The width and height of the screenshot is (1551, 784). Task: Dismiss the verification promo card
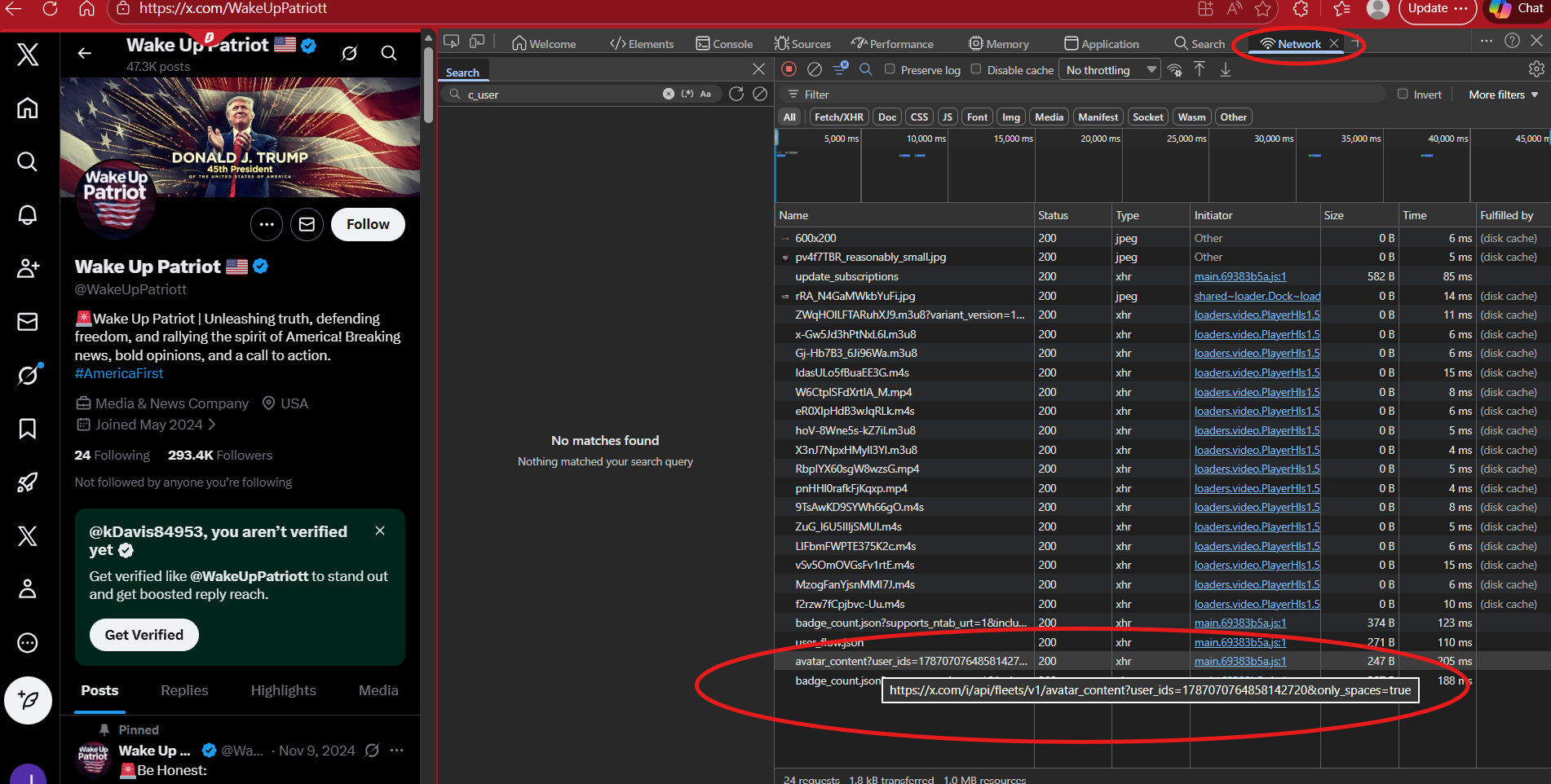point(380,531)
